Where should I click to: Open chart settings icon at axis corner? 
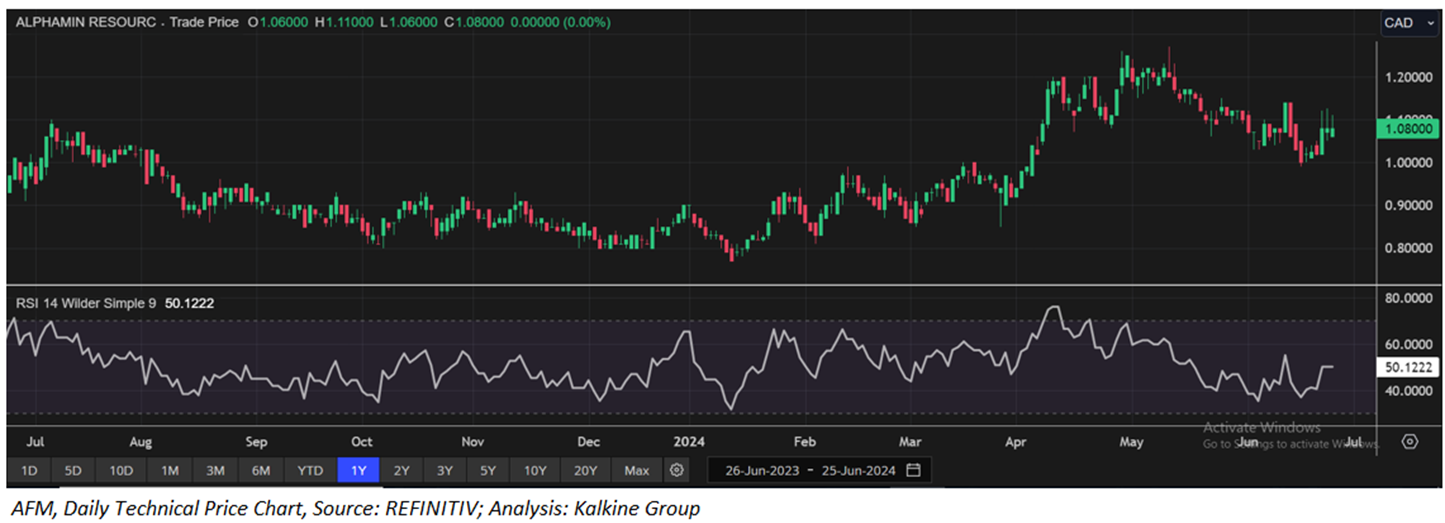click(1410, 441)
